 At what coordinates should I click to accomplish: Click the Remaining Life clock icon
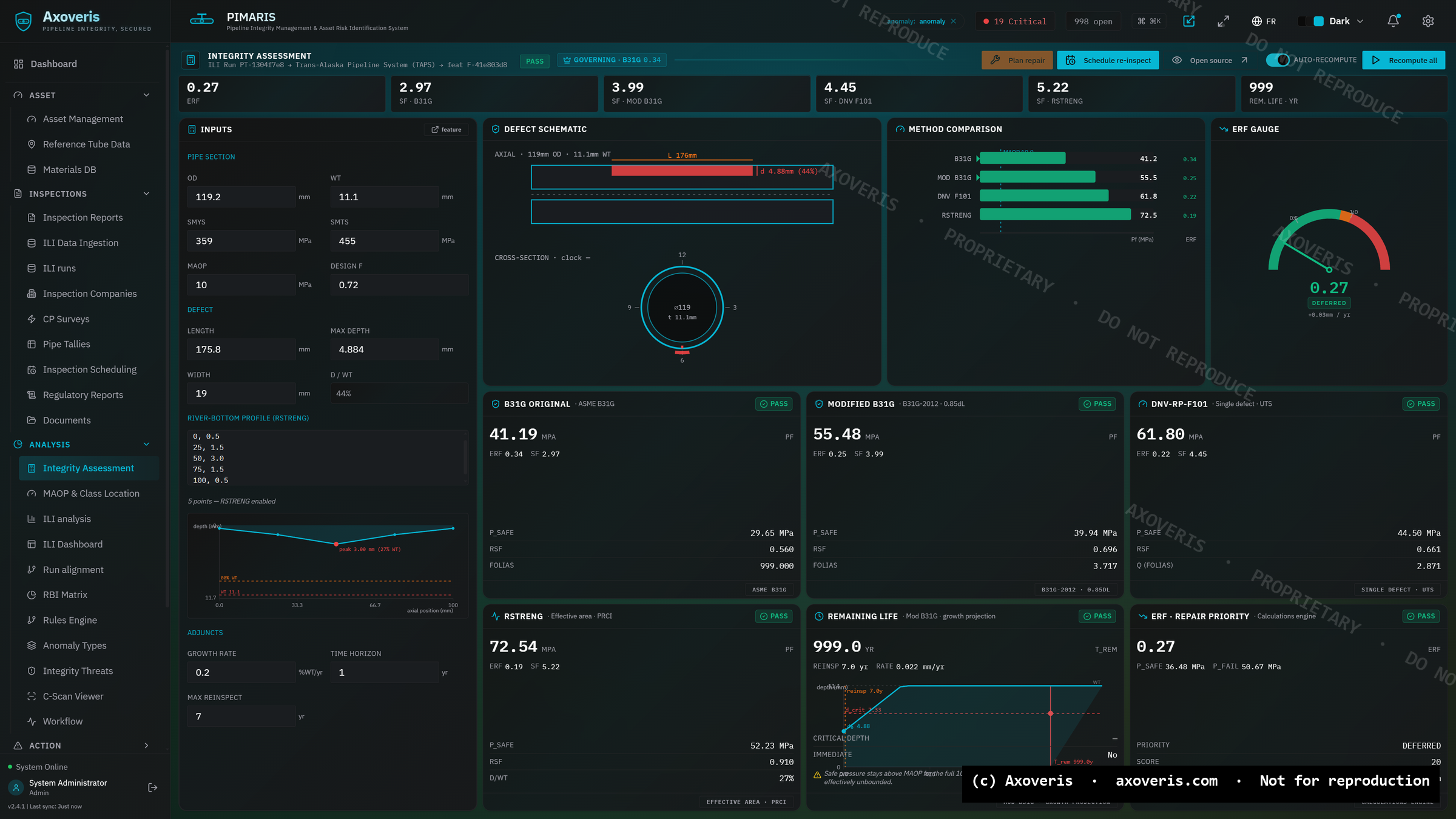pos(819,616)
